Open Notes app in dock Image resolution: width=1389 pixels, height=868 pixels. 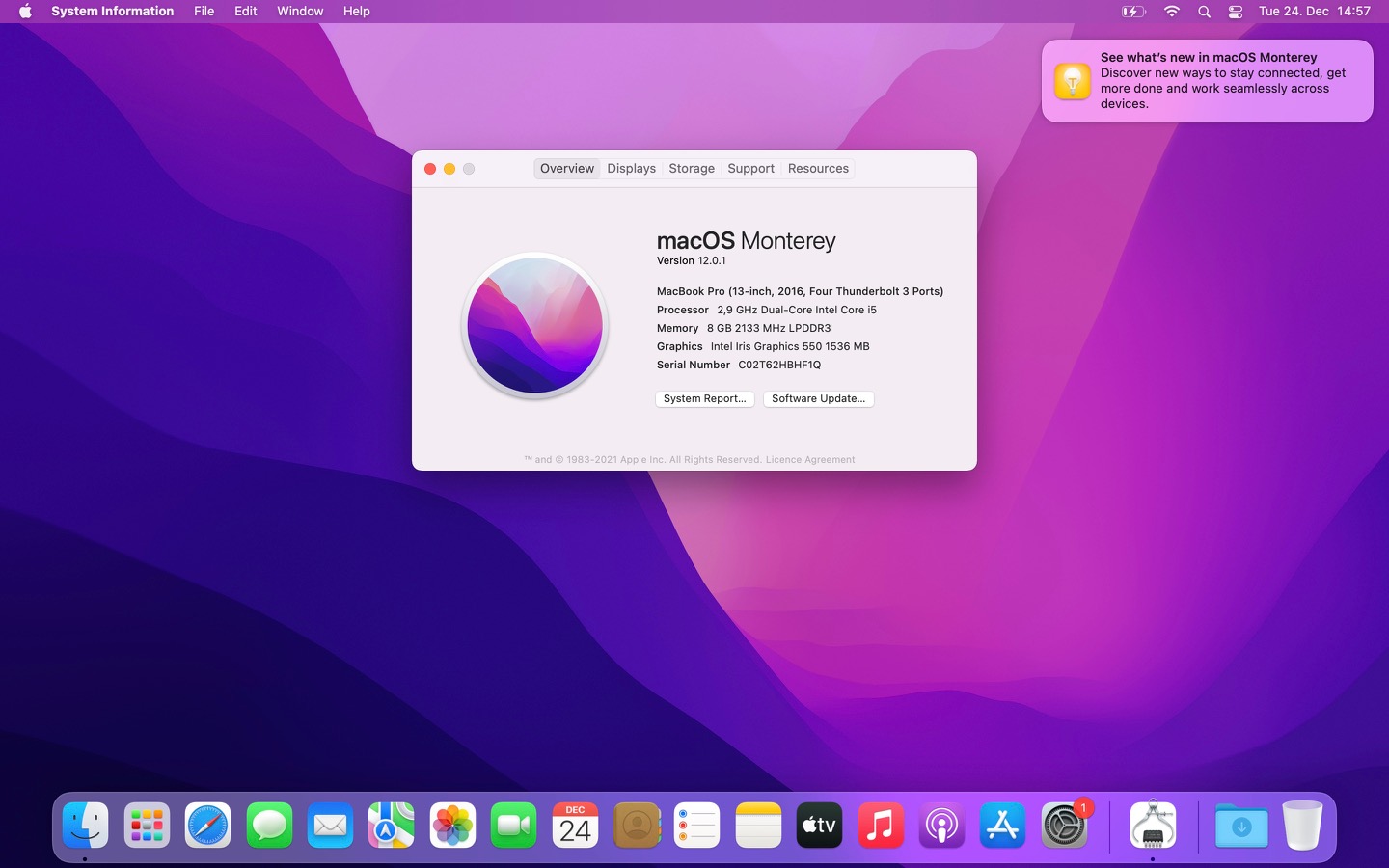[759, 826]
